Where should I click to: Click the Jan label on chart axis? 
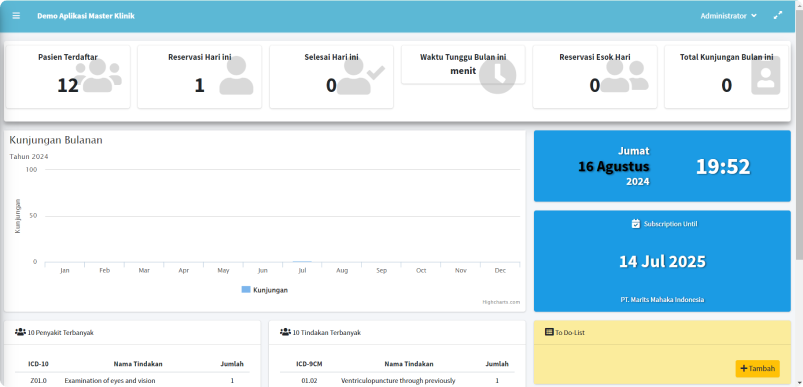pos(65,270)
